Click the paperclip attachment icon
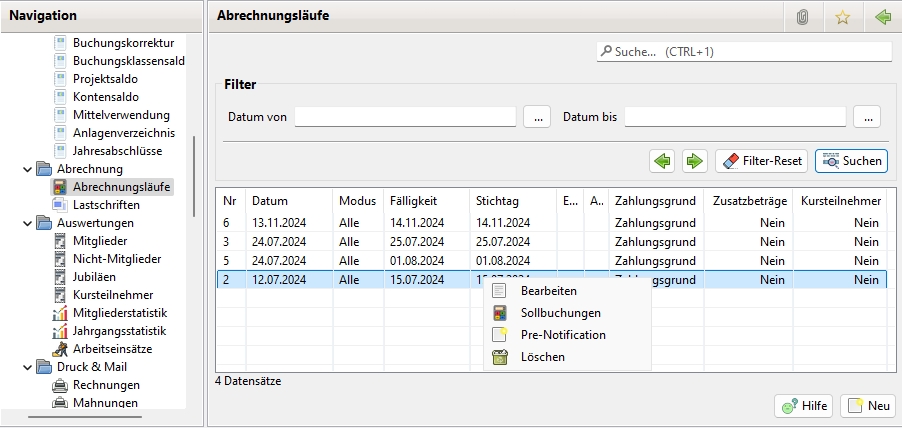Viewport: 902px width, 428px height. pyautogui.click(x=802, y=17)
